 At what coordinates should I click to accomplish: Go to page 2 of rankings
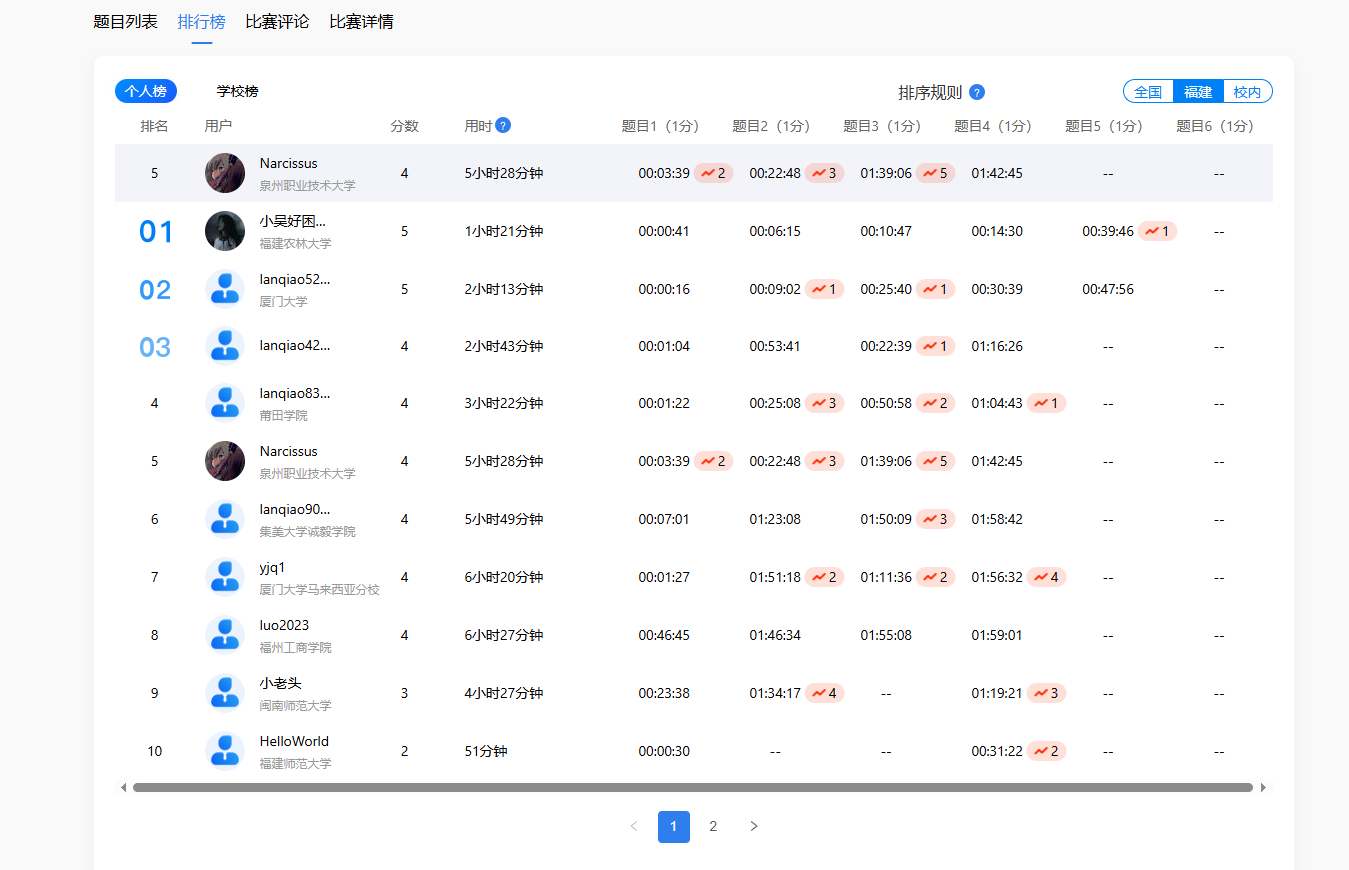point(713,827)
